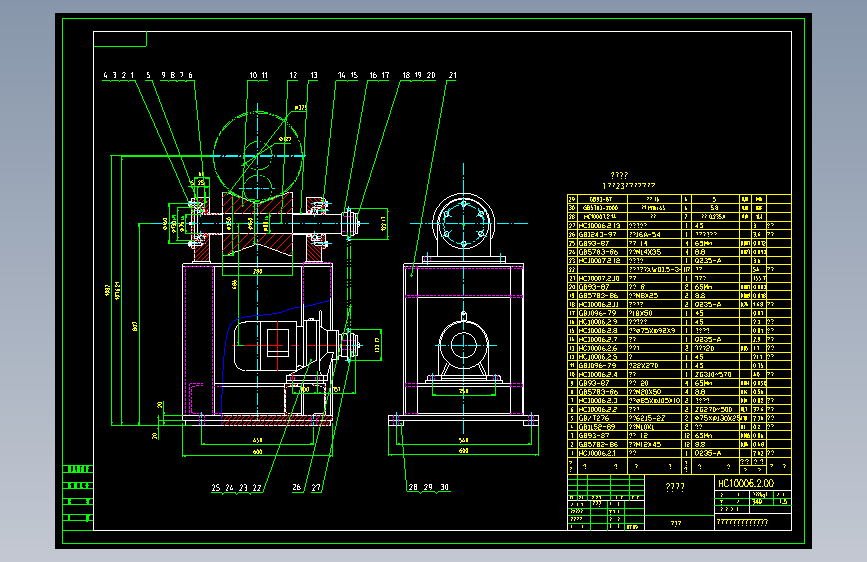Image resolution: width=867 pixels, height=562 pixels.
Task: Click part code HC10007.2.12 in parts list
Action: (599, 261)
